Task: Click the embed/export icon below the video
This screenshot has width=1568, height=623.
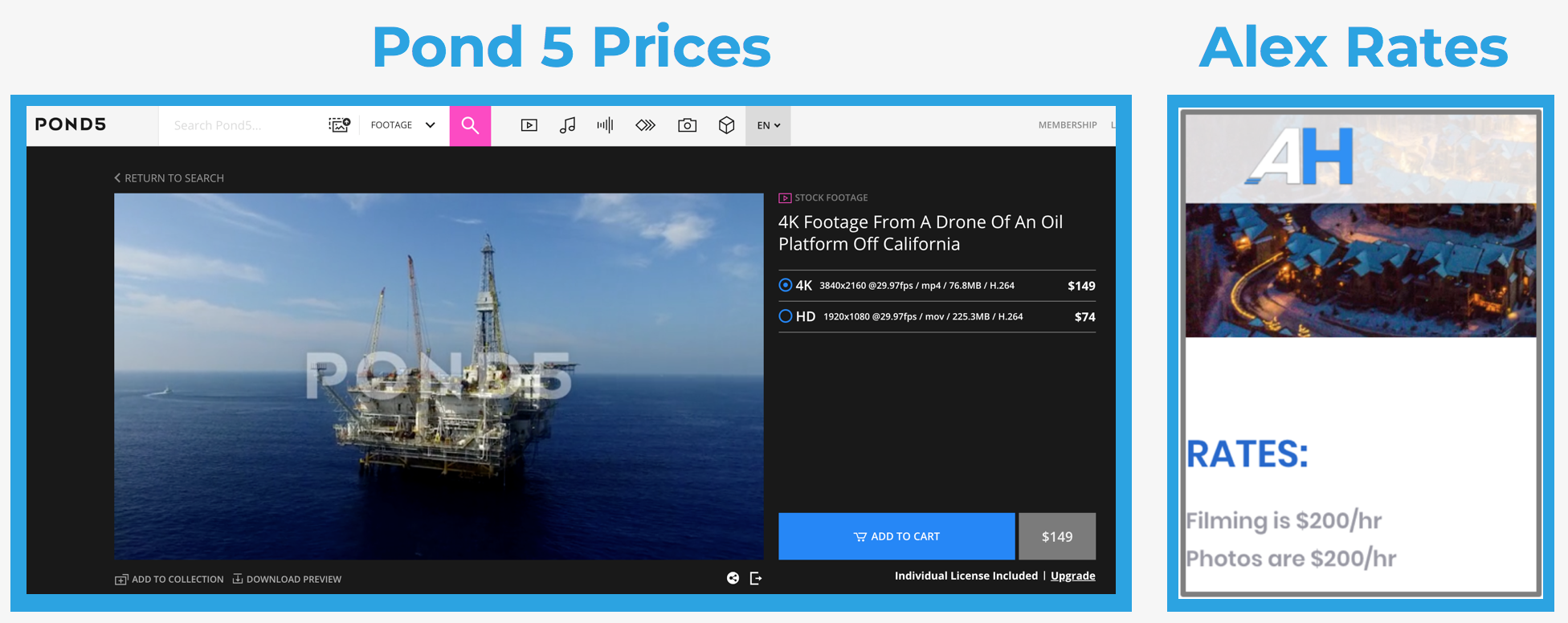Action: [756, 578]
